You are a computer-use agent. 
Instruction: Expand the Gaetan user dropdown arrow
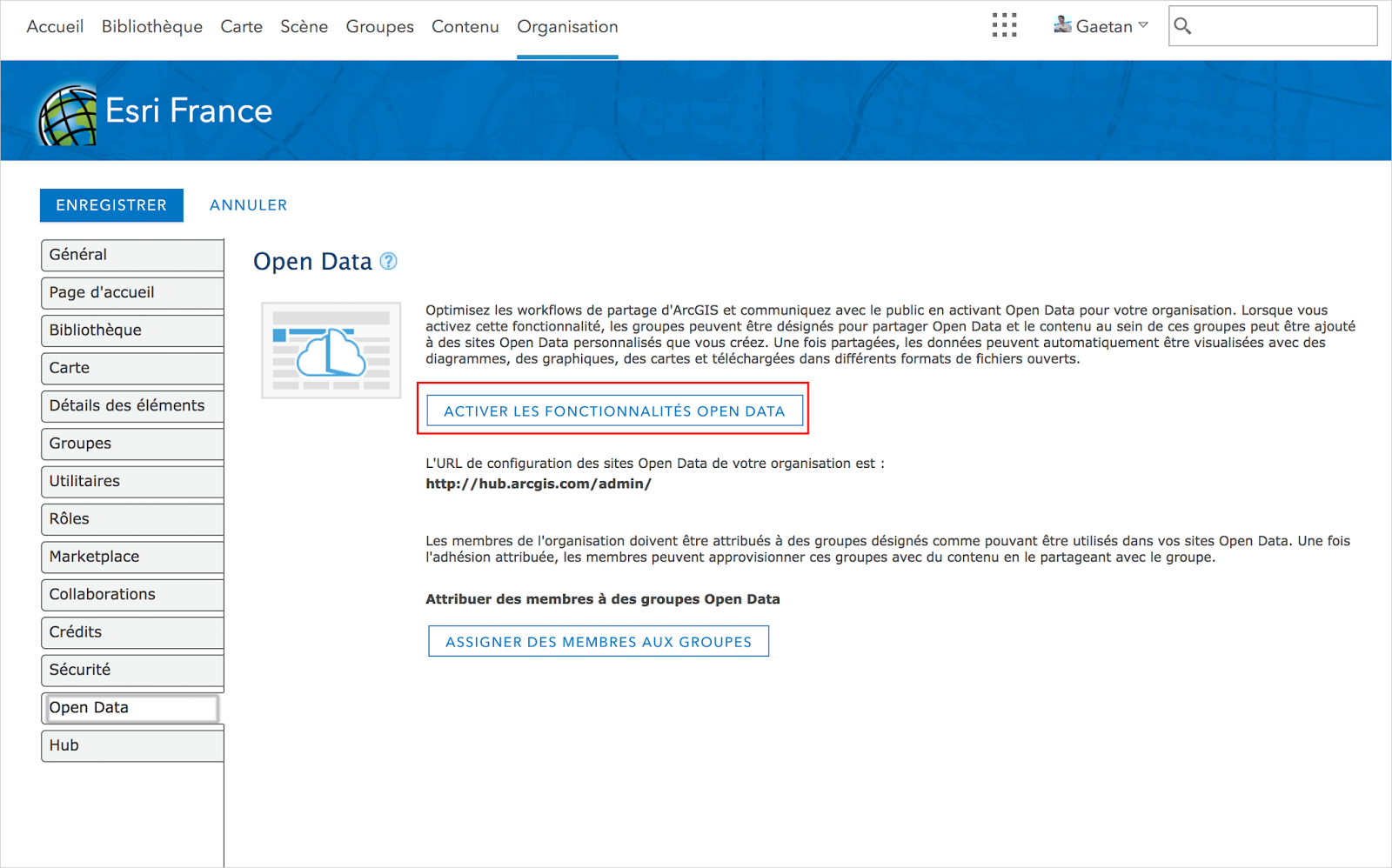point(1143,25)
